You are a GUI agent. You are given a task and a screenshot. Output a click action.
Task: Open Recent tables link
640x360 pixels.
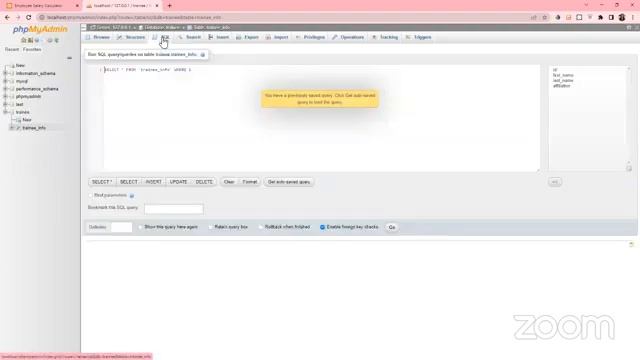[12, 49]
